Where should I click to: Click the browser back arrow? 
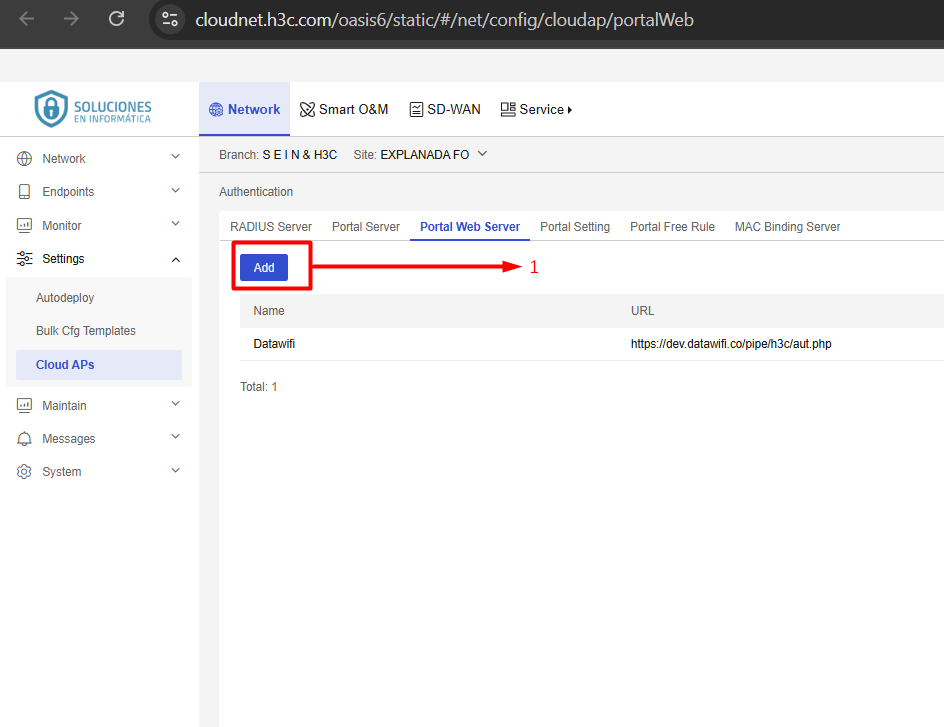(x=26, y=19)
